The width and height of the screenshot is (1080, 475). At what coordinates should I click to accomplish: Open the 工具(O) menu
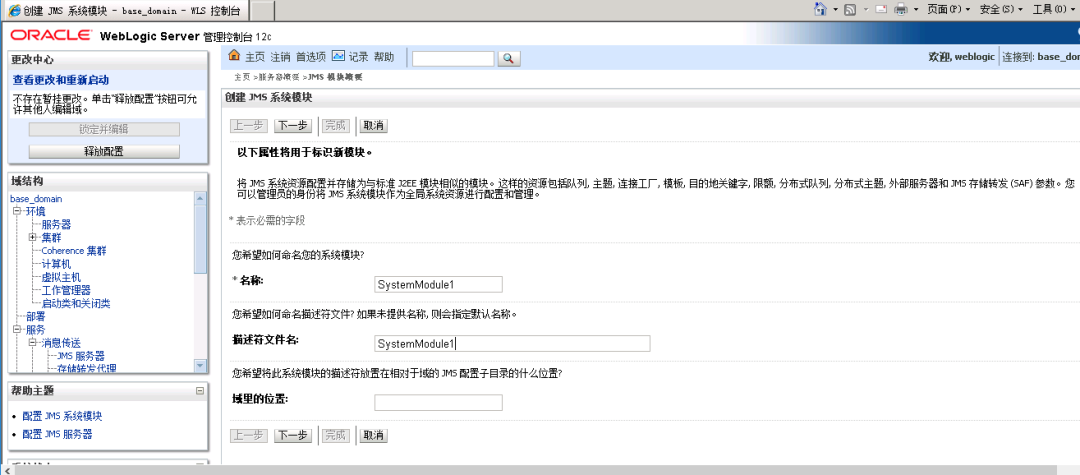tap(1053, 9)
